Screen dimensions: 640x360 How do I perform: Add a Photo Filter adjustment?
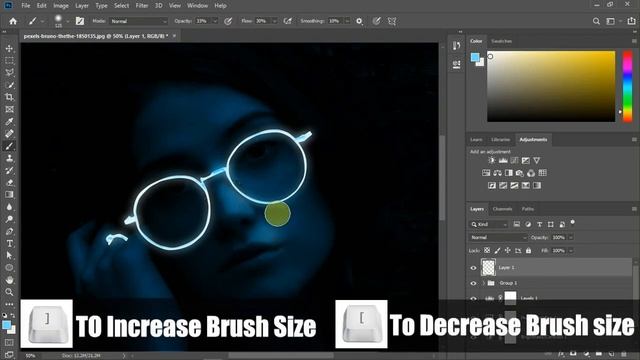tap(520, 173)
